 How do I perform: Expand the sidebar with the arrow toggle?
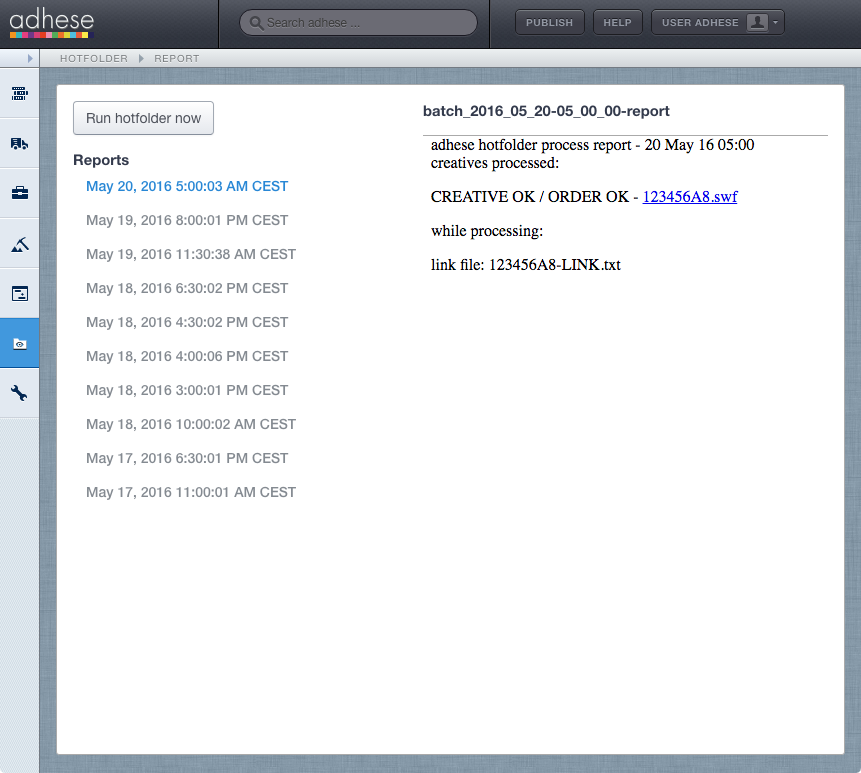click(x=30, y=58)
